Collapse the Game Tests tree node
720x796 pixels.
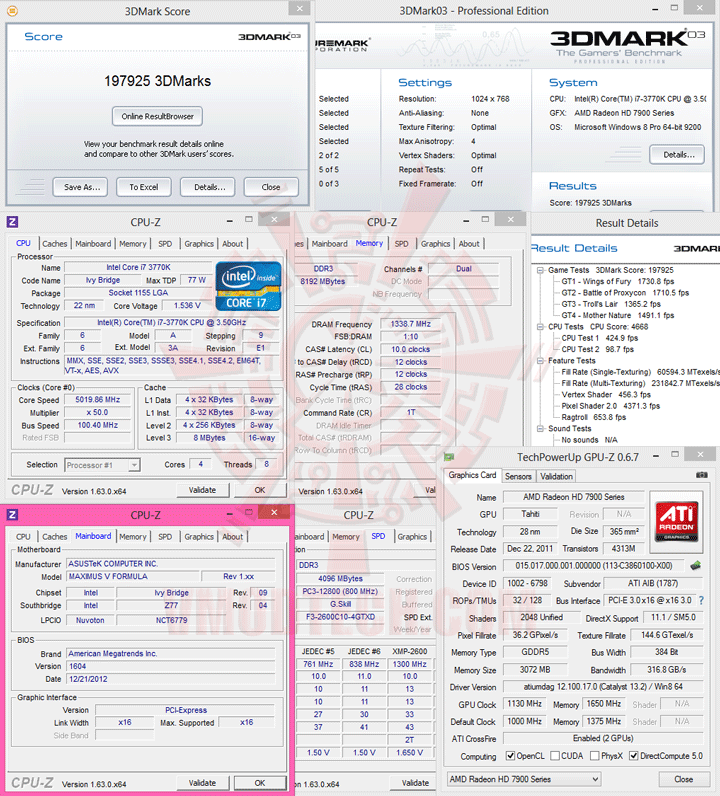point(540,270)
